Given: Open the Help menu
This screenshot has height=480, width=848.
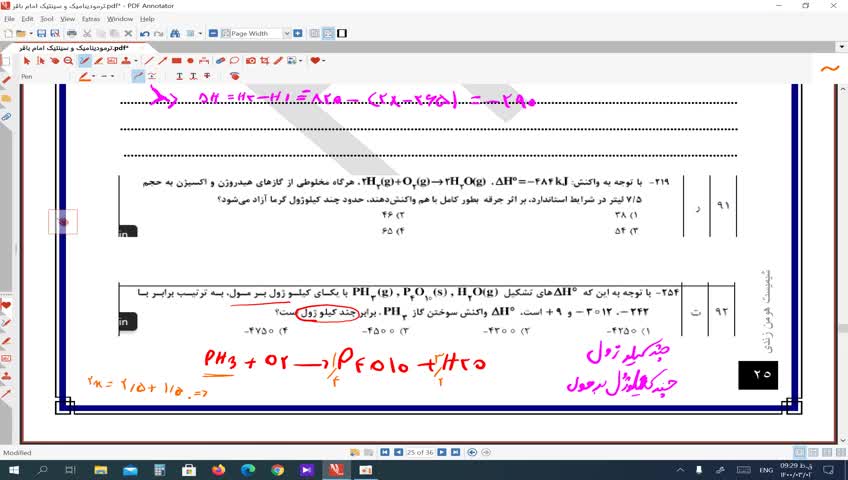Looking at the screenshot, I should tap(147, 19).
